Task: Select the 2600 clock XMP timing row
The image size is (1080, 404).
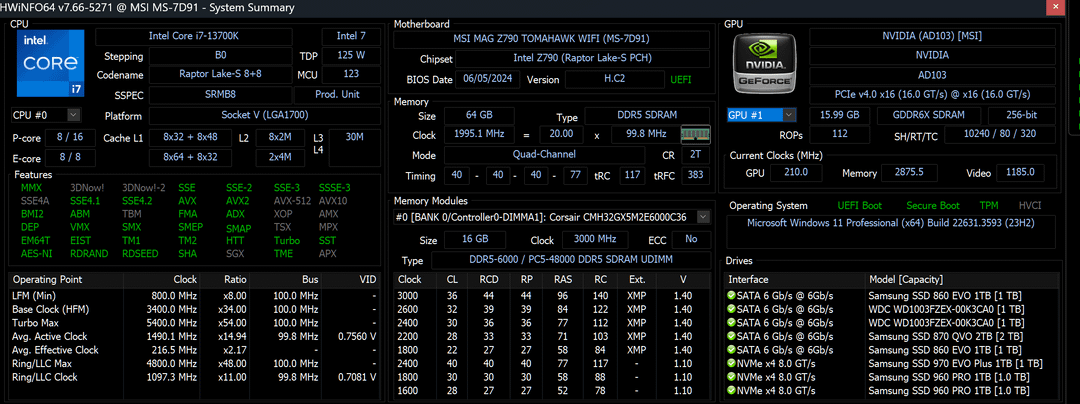Action: pos(552,309)
